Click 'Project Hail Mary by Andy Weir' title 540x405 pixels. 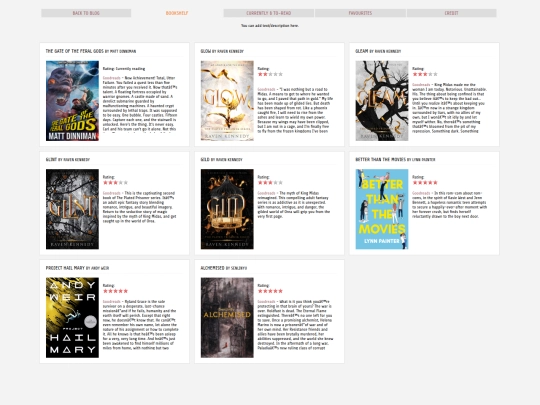pyautogui.click(x=77, y=268)
